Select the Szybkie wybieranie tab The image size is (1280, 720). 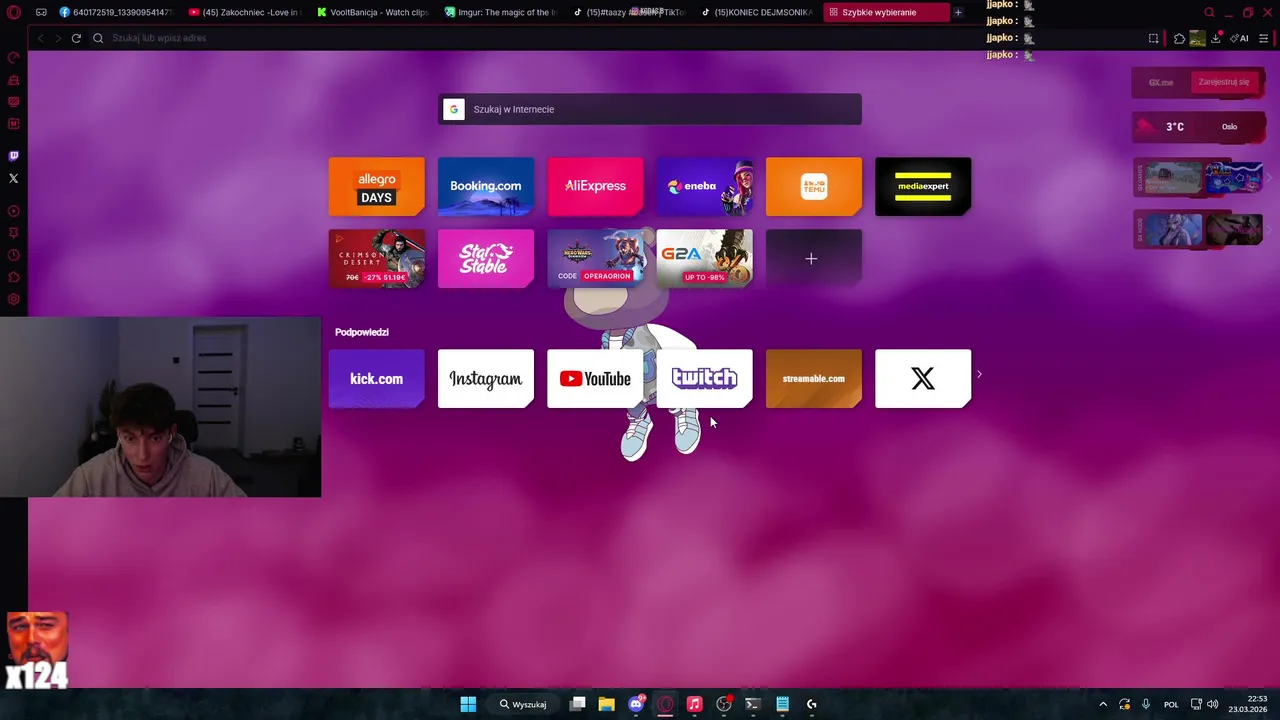tap(885, 12)
